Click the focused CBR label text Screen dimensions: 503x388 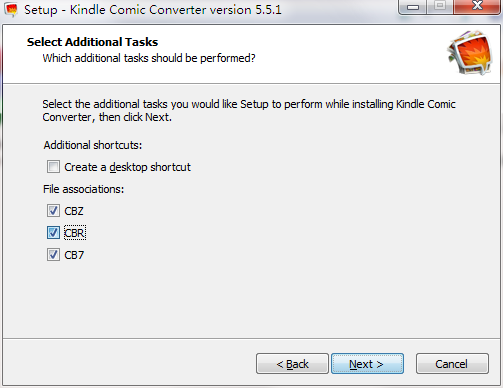click(x=74, y=233)
